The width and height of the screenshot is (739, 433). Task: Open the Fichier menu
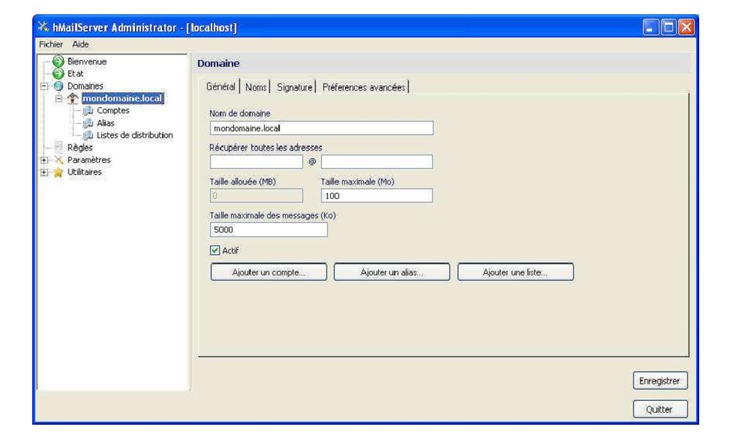(51, 44)
